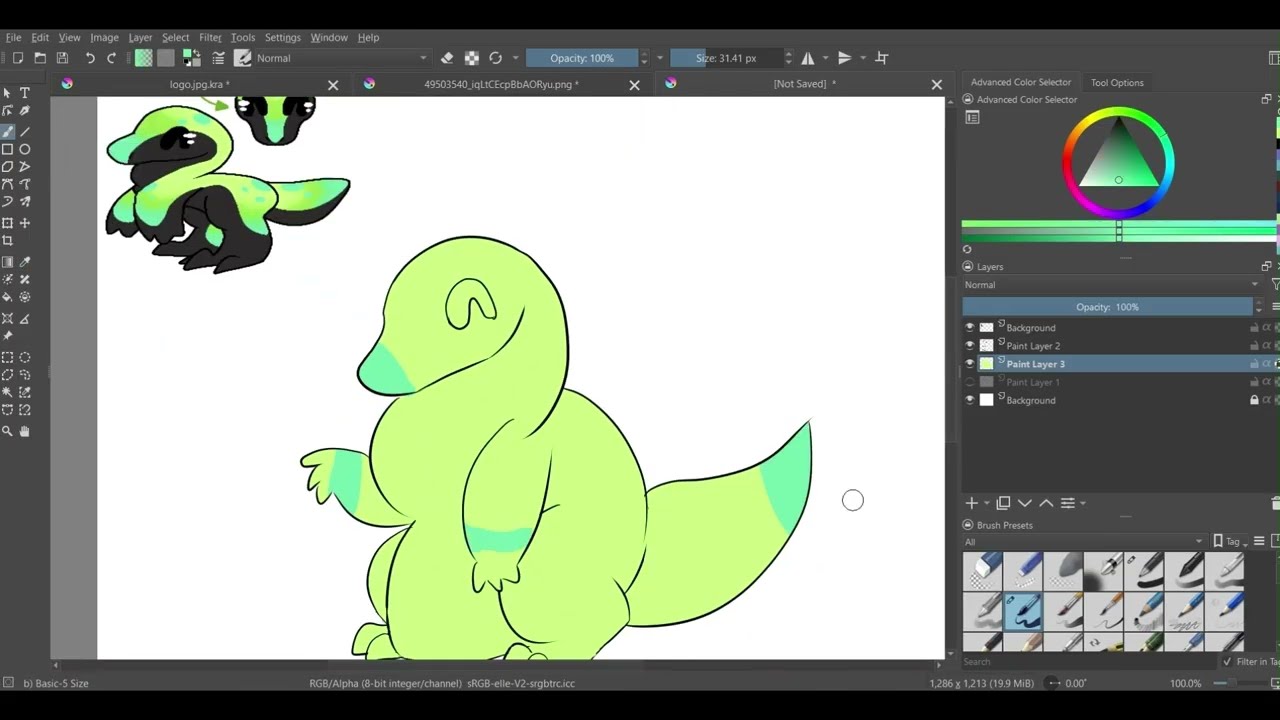Select the Paint Layer 2 row
Image resolution: width=1280 pixels, height=720 pixels.
pyautogui.click(x=1120, y=345)
